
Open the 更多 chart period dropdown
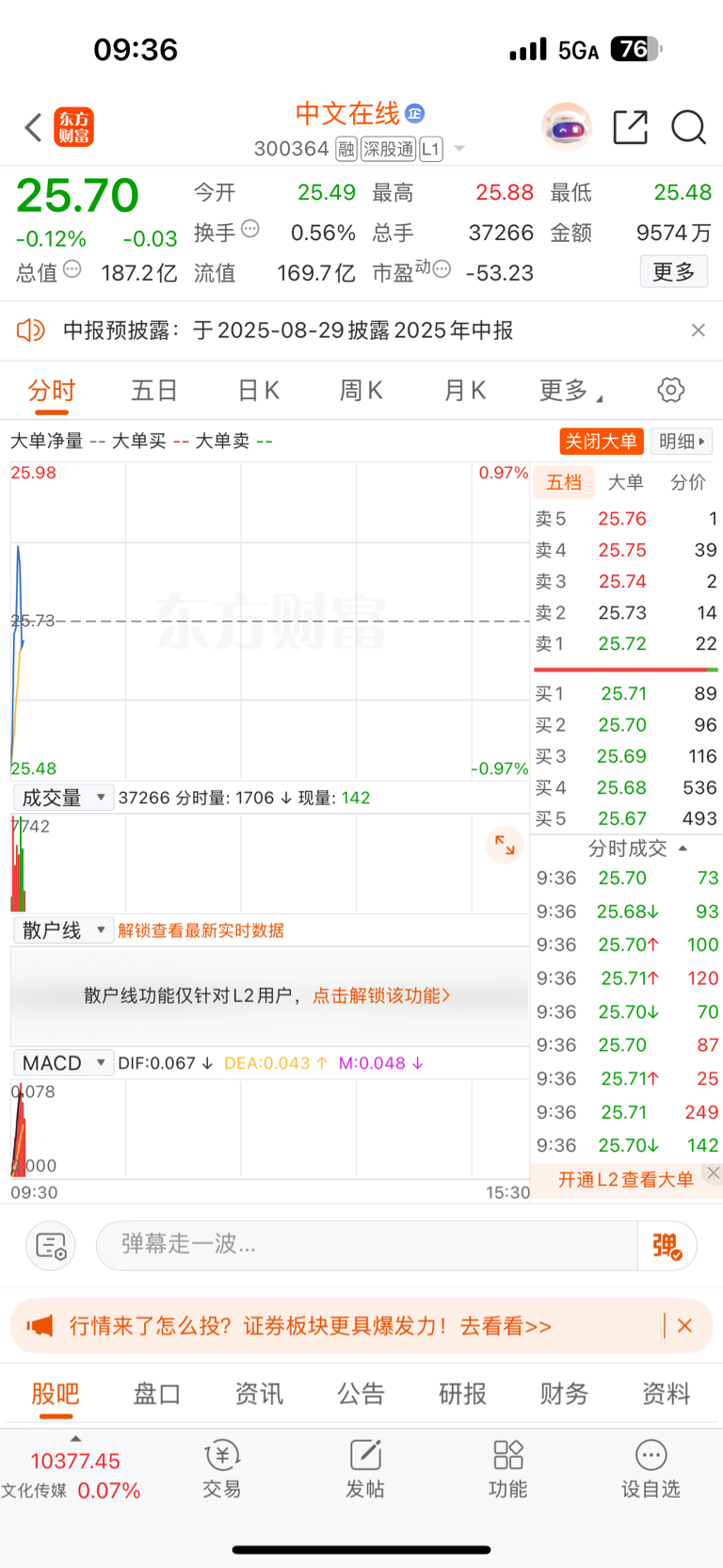click(x=570, y=390)
